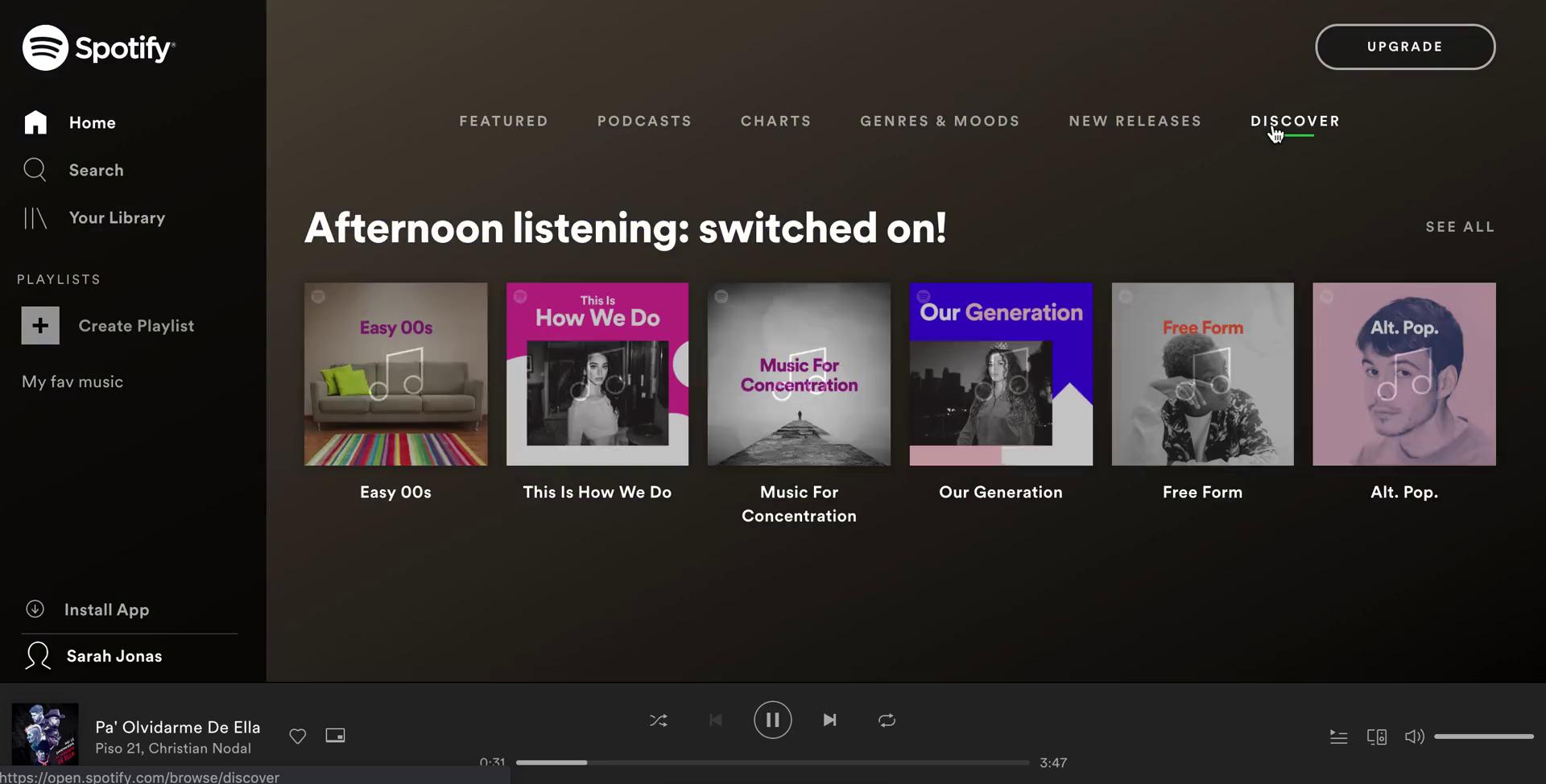Open the picture-in-picture mini player icon
The width and height of the screenshot is (1546, 784).
(x=335, y=735)
